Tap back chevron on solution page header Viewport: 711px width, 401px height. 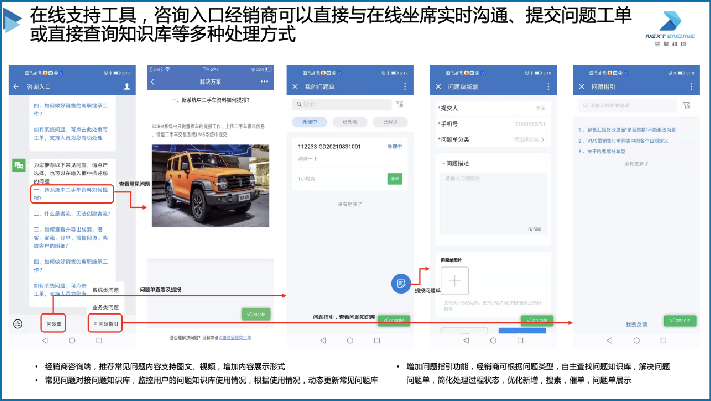153,82
